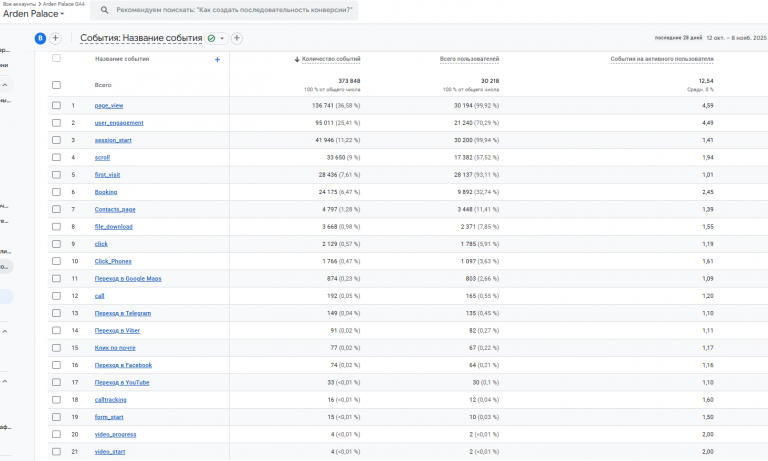
Task: Click the plus icon right of the report title
Action: click(237, 38)
